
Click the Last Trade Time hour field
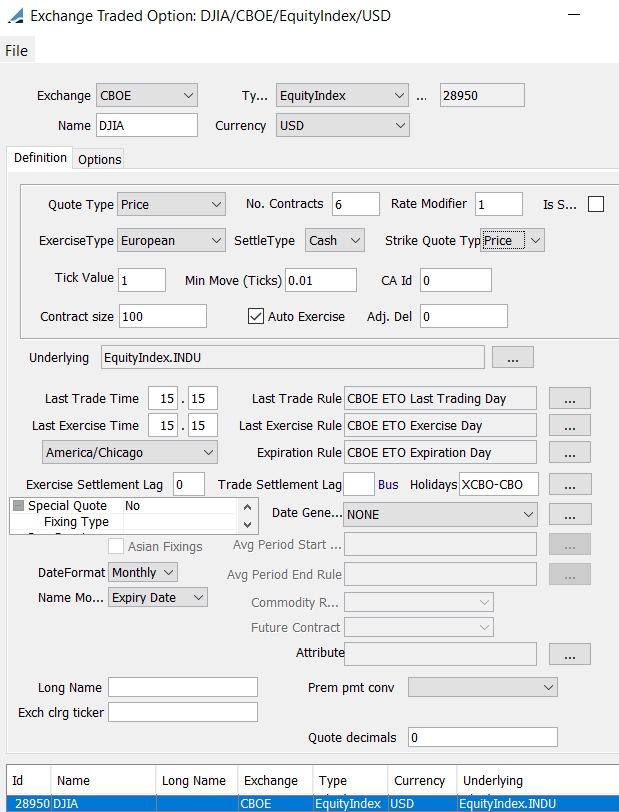click(x=163, y=398)
